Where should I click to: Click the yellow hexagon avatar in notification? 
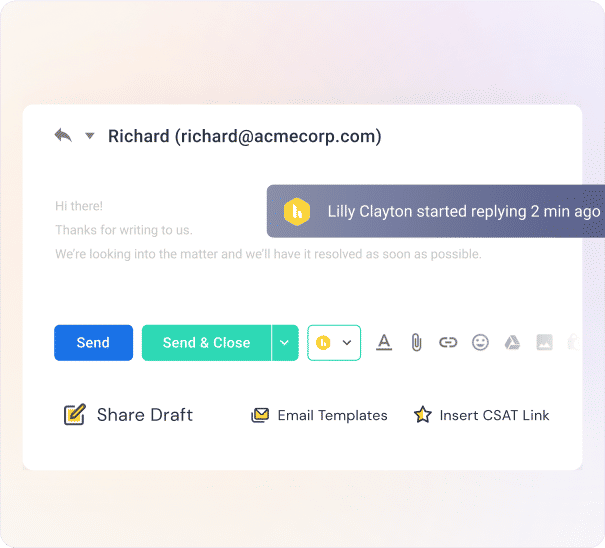pyautogui.click(x=297, y=211)
